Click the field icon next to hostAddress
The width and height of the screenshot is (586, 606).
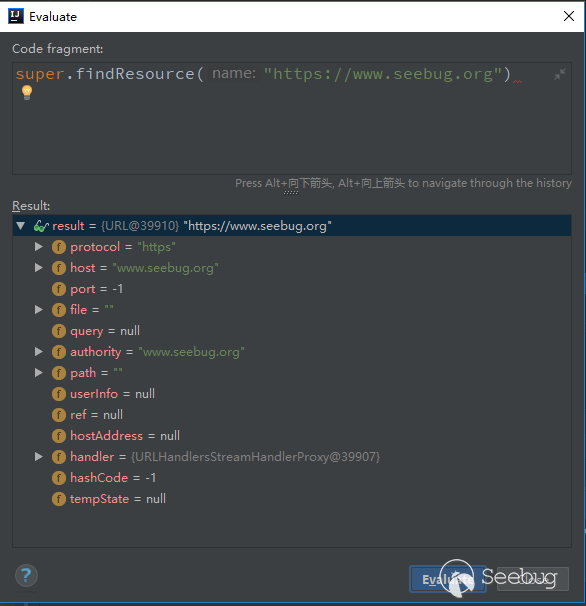[59, 436]
